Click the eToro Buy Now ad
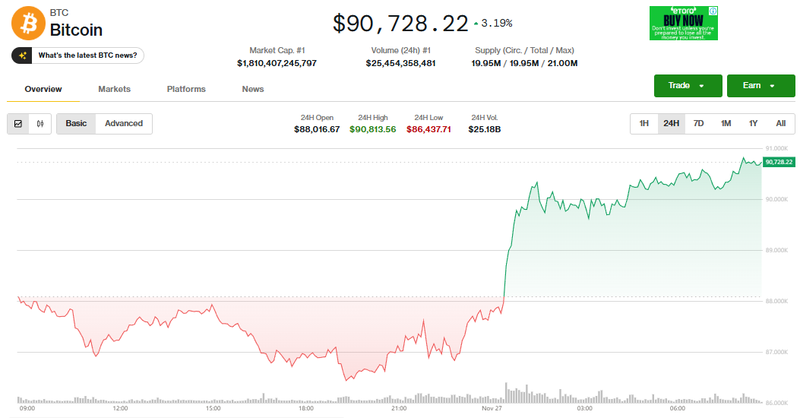800x418 pixels. 683,22
